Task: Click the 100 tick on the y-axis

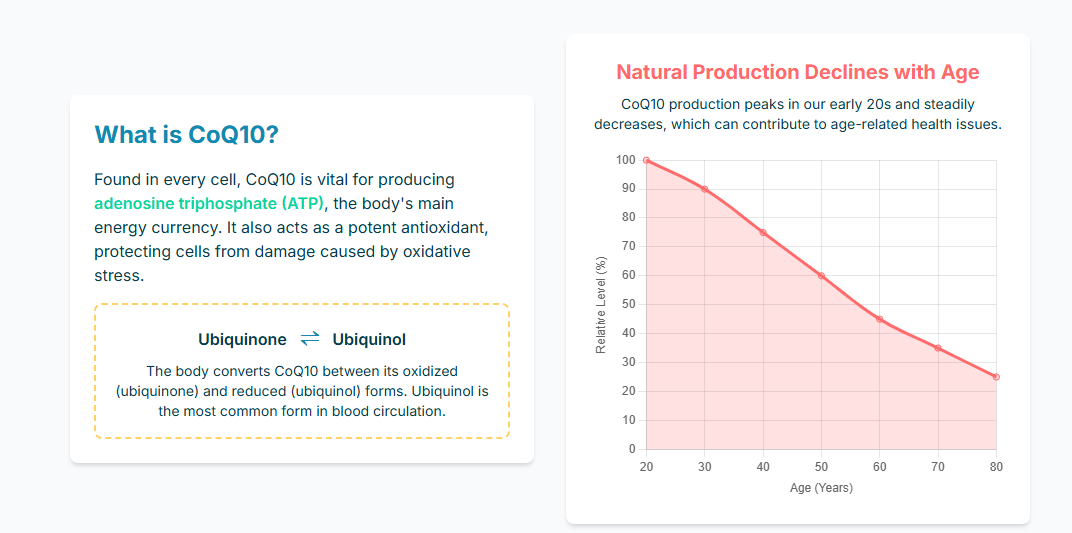Action: click(626, 160)
